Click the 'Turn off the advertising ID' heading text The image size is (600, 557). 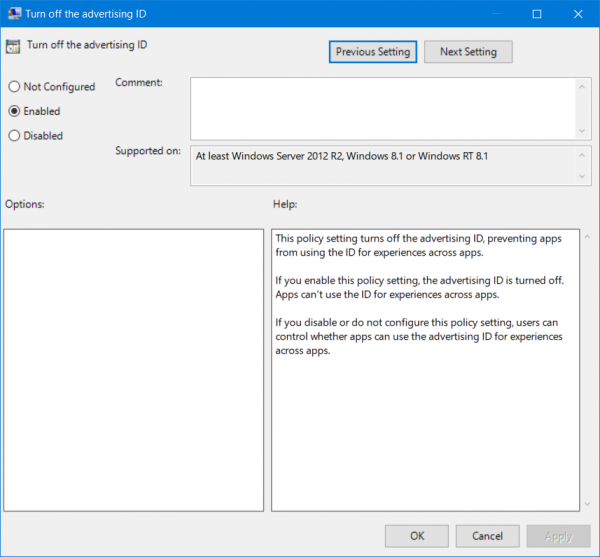pos(87,45)
